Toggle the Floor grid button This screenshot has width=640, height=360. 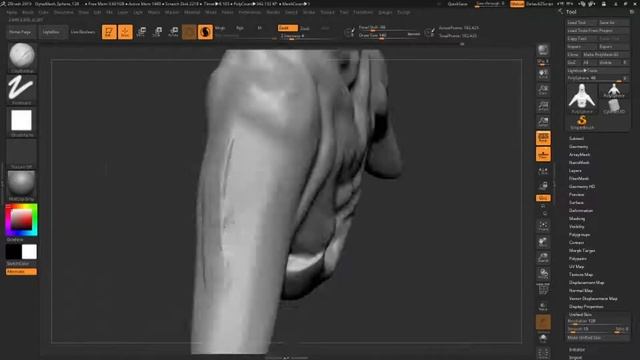pyautogui.click(x=543, y=154)
